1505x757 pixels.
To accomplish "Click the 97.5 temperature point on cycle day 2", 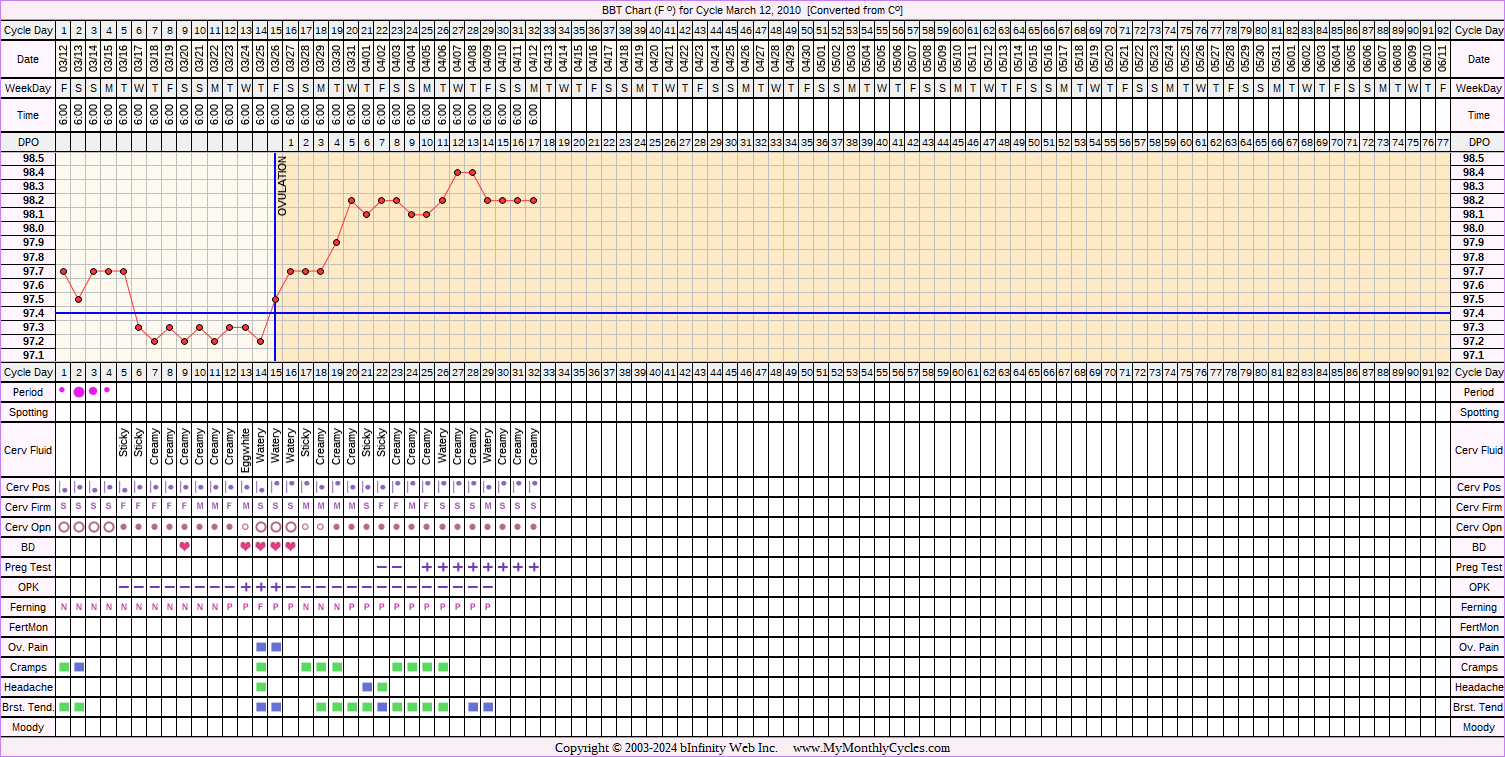I will (x=78, y=299).
